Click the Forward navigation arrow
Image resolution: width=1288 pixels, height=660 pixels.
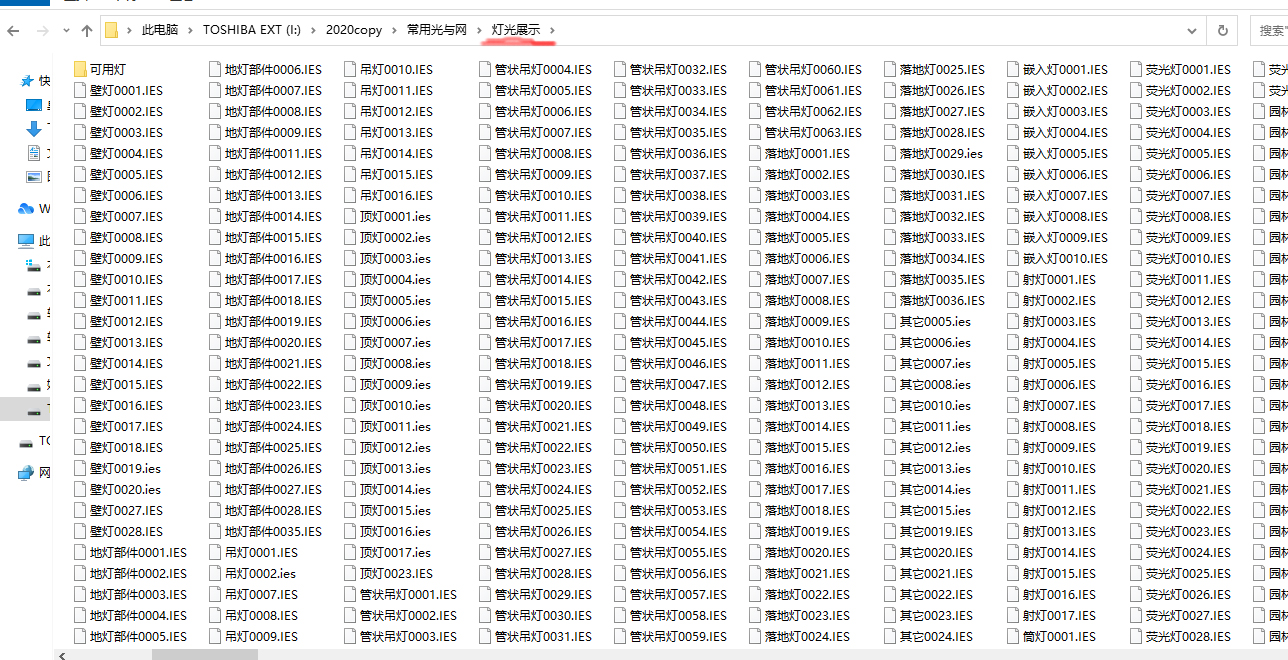44,31
